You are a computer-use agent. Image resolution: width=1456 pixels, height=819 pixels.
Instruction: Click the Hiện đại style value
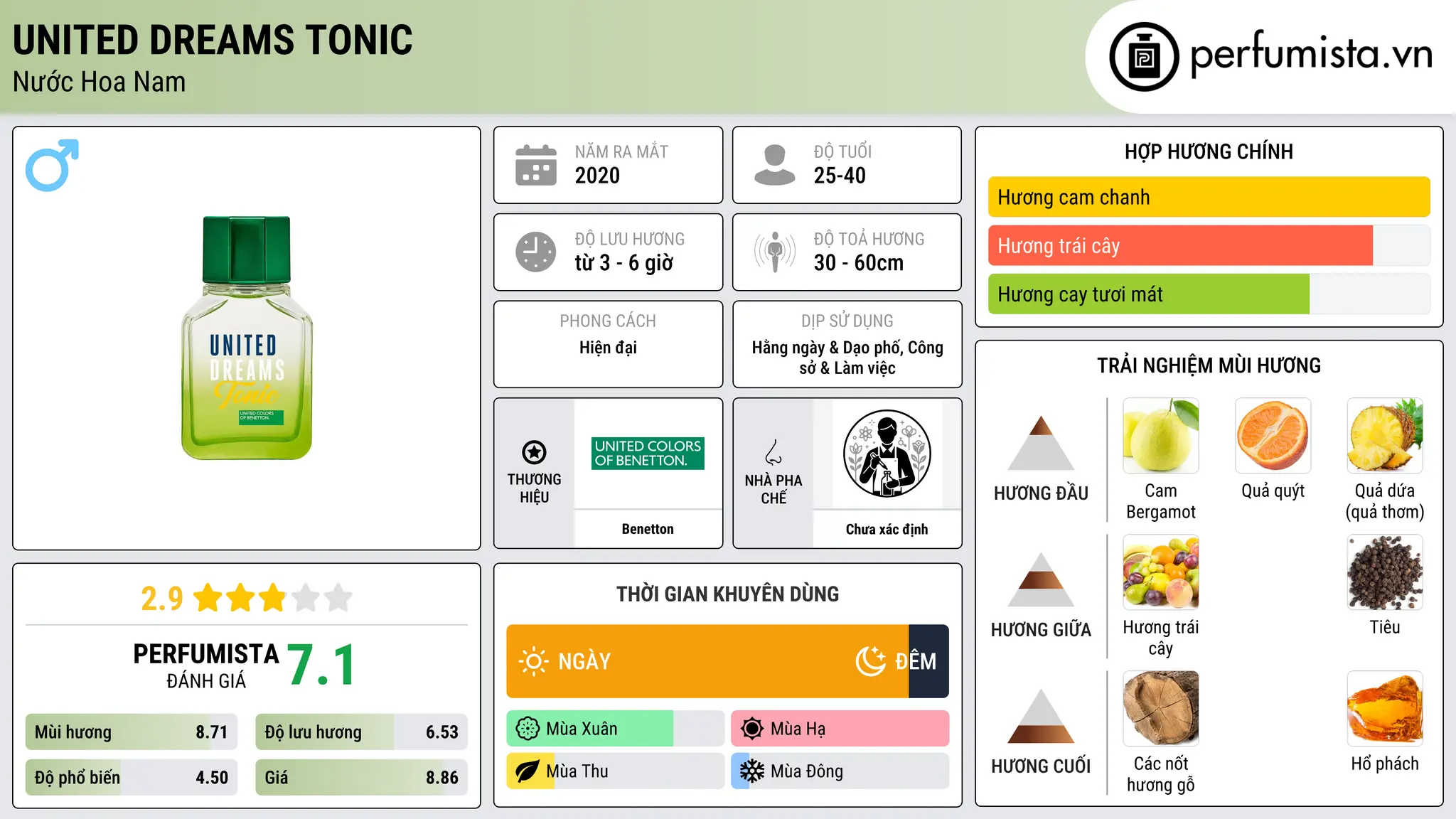pyautogui.click(x=608, y=348)
